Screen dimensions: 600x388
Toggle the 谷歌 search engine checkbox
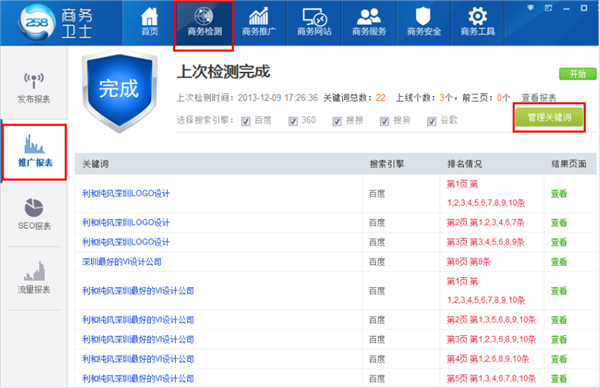(432, 121)
